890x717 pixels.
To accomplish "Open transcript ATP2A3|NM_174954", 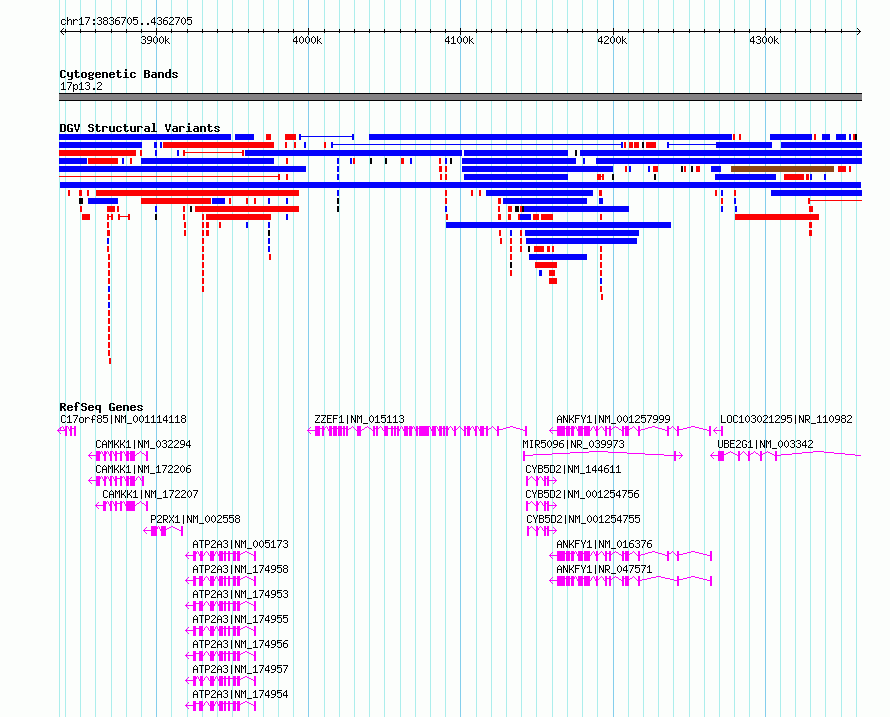I will coord(240,694).
